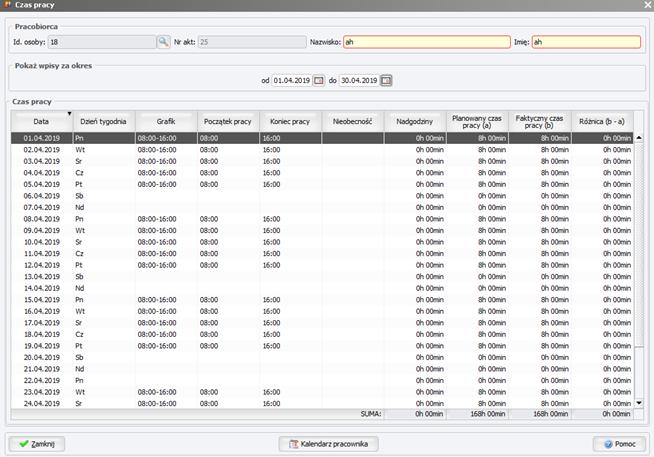
Task: Click the Nazwisko input field
Action: pyautogui.click(x=427, y=42)
